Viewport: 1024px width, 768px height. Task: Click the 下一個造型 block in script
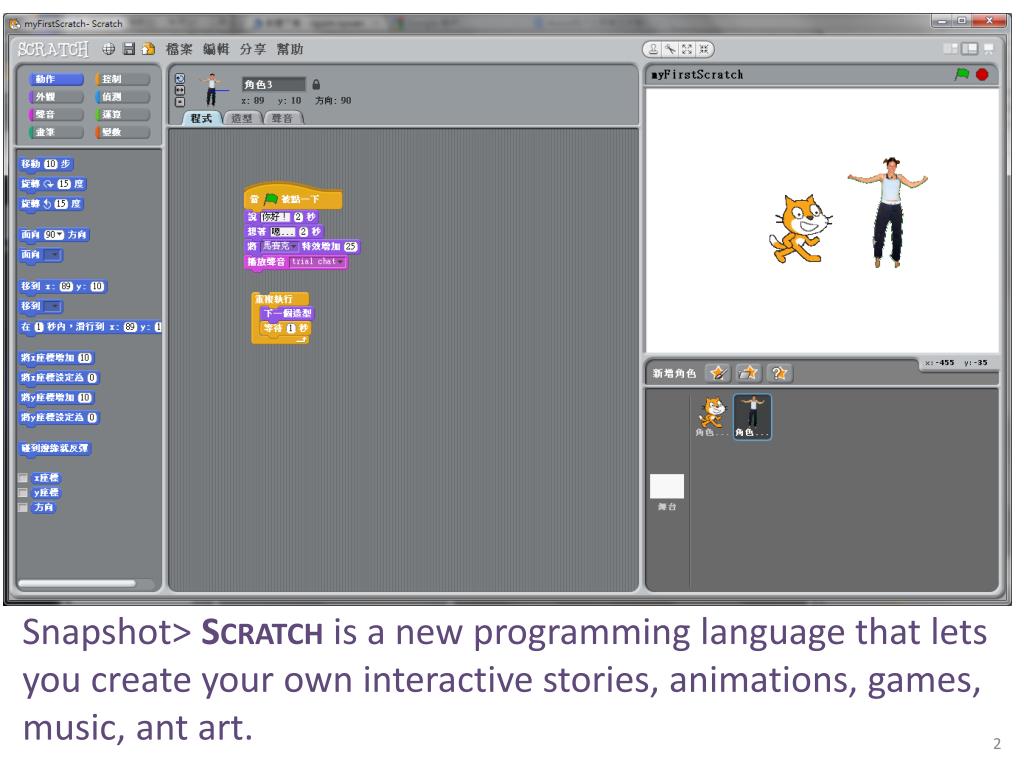click(x=287, y=313)
